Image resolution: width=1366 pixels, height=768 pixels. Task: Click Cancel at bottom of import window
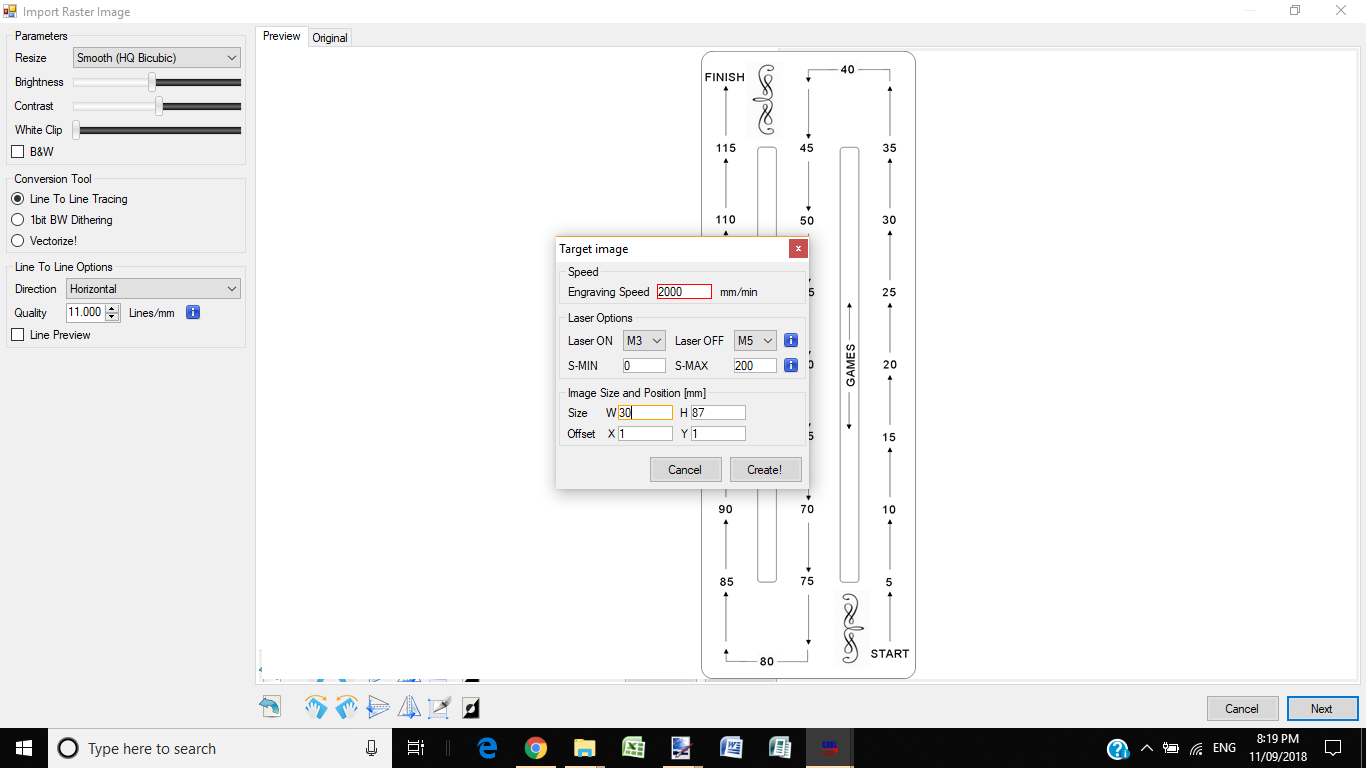(x=1242, y=708)
